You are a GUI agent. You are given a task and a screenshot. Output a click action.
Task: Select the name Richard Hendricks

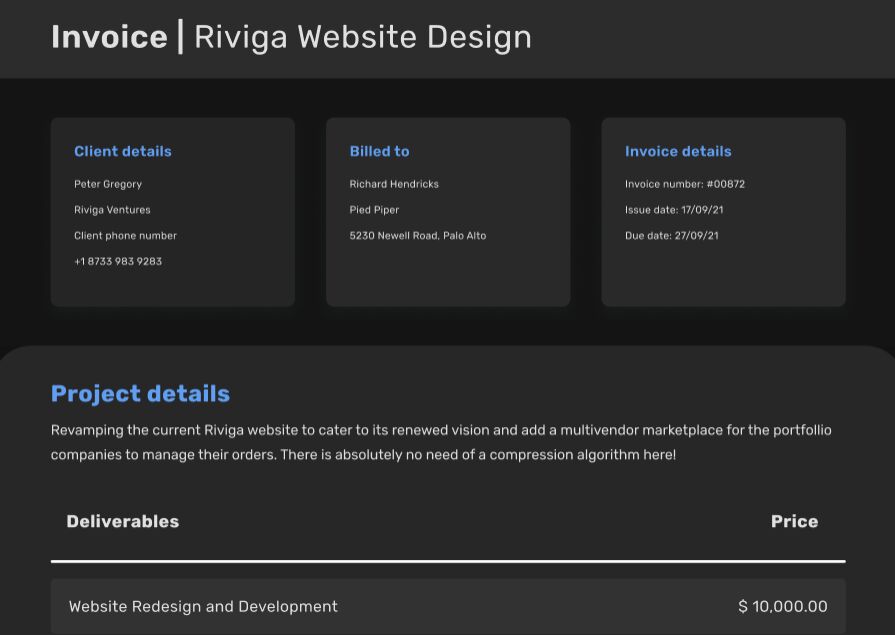tap(394, 184)
